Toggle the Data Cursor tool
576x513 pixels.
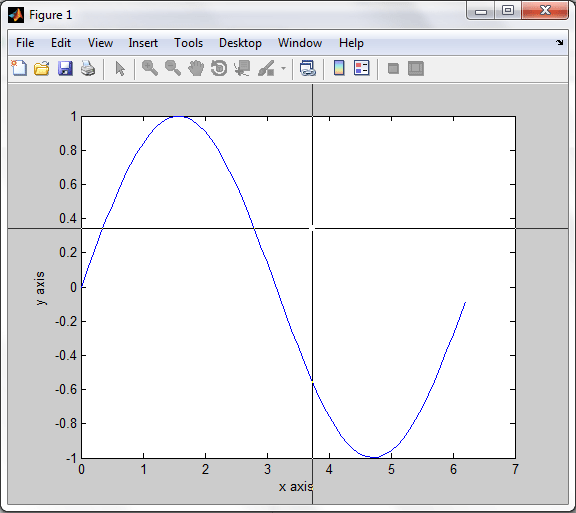point(242,68)
